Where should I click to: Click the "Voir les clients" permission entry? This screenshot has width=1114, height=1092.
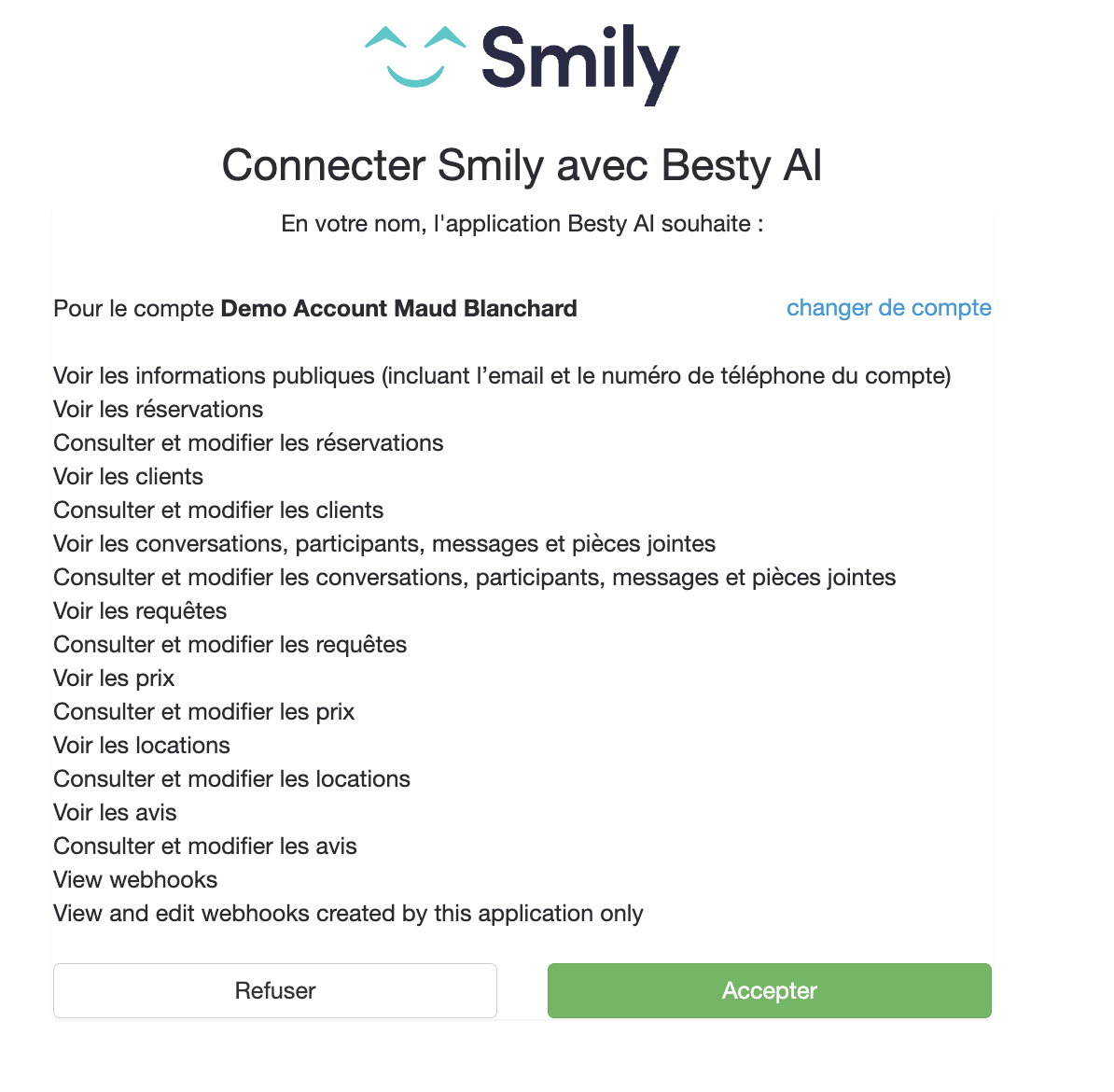(128, 476)
